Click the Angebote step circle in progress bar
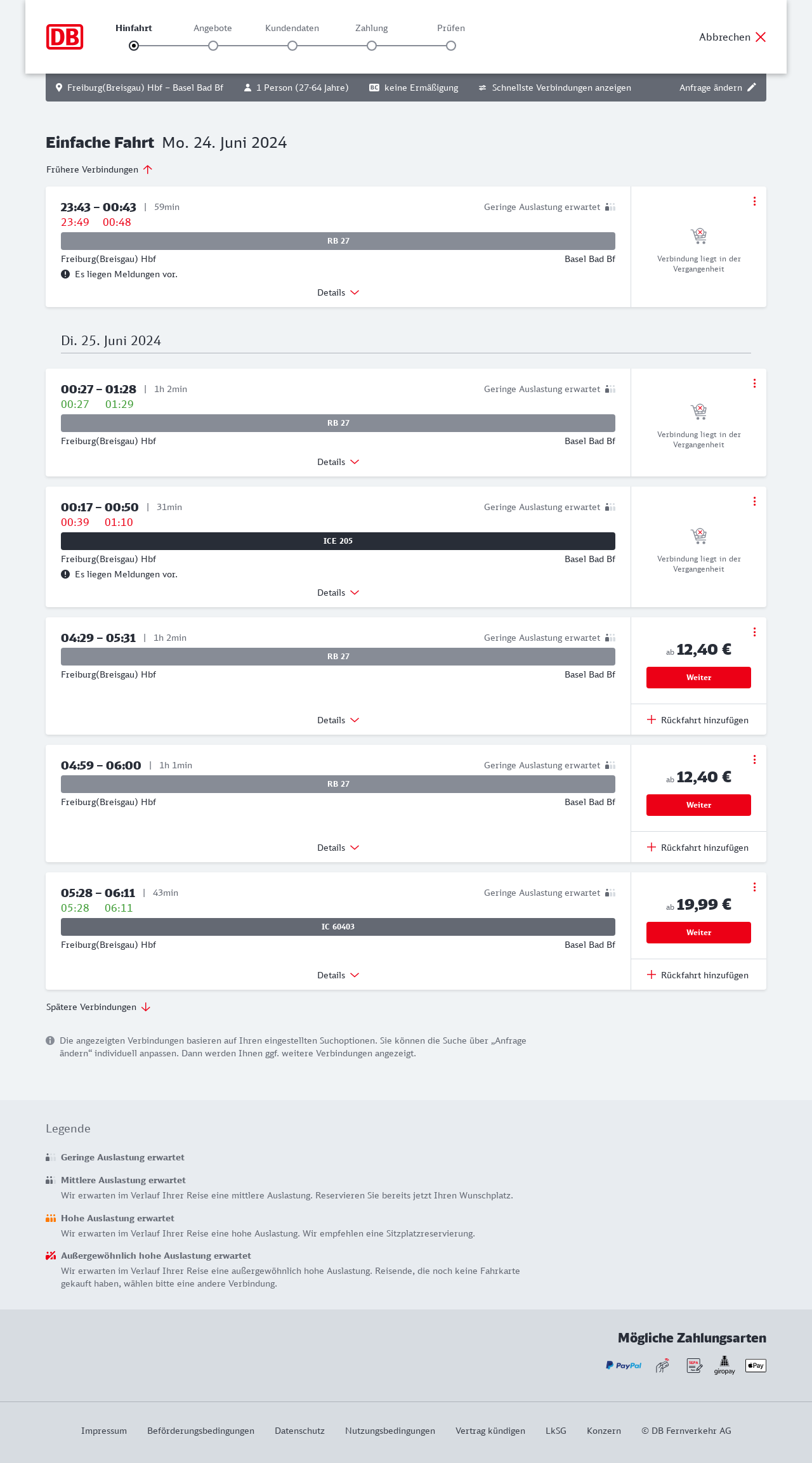812x1463 pixels. (213, 46)
